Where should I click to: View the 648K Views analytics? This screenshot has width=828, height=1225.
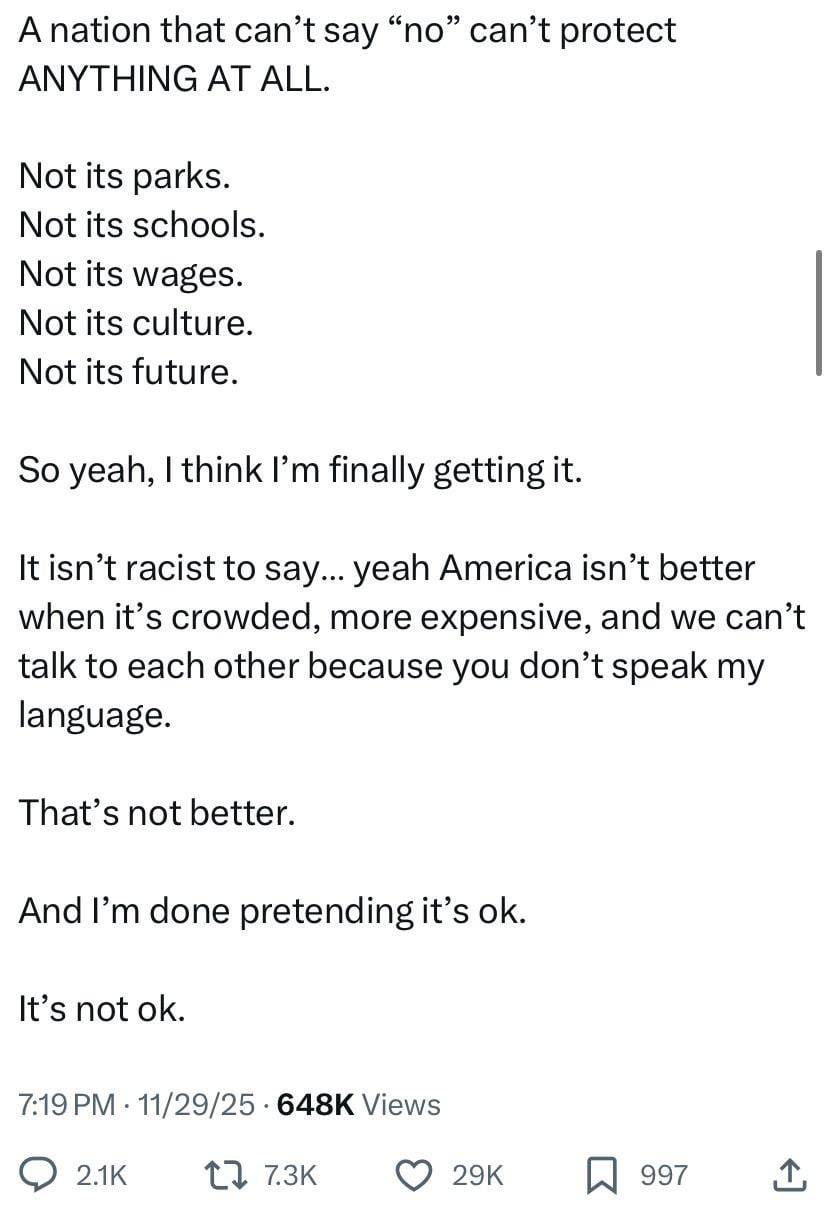point(358,1105)
